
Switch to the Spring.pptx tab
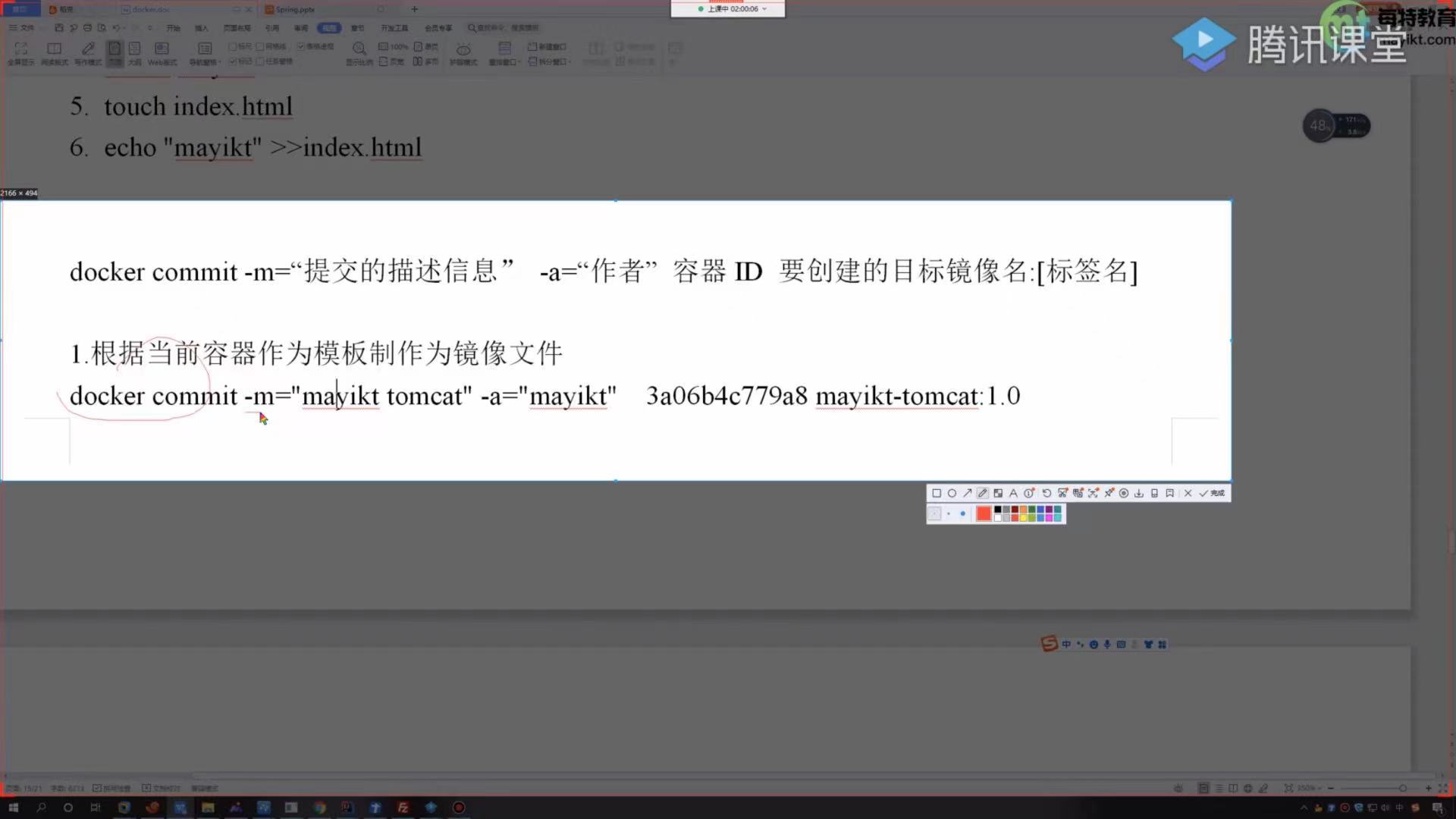pyautogui.click(x=296, y=10)
